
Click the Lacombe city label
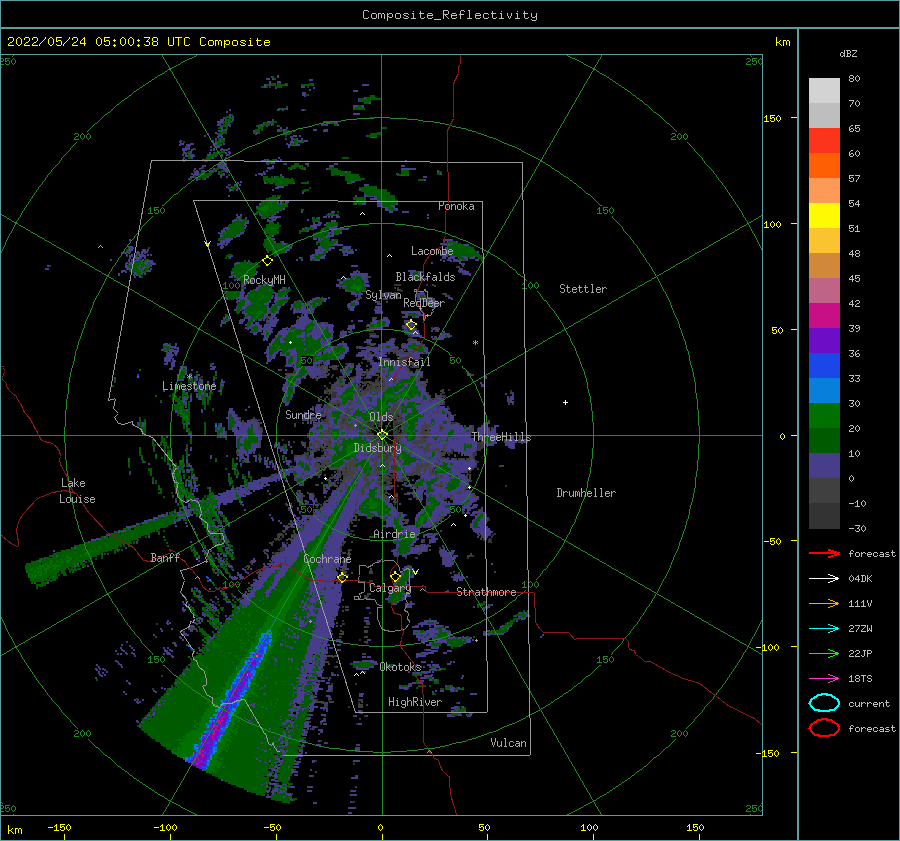[x=432, y=251]
